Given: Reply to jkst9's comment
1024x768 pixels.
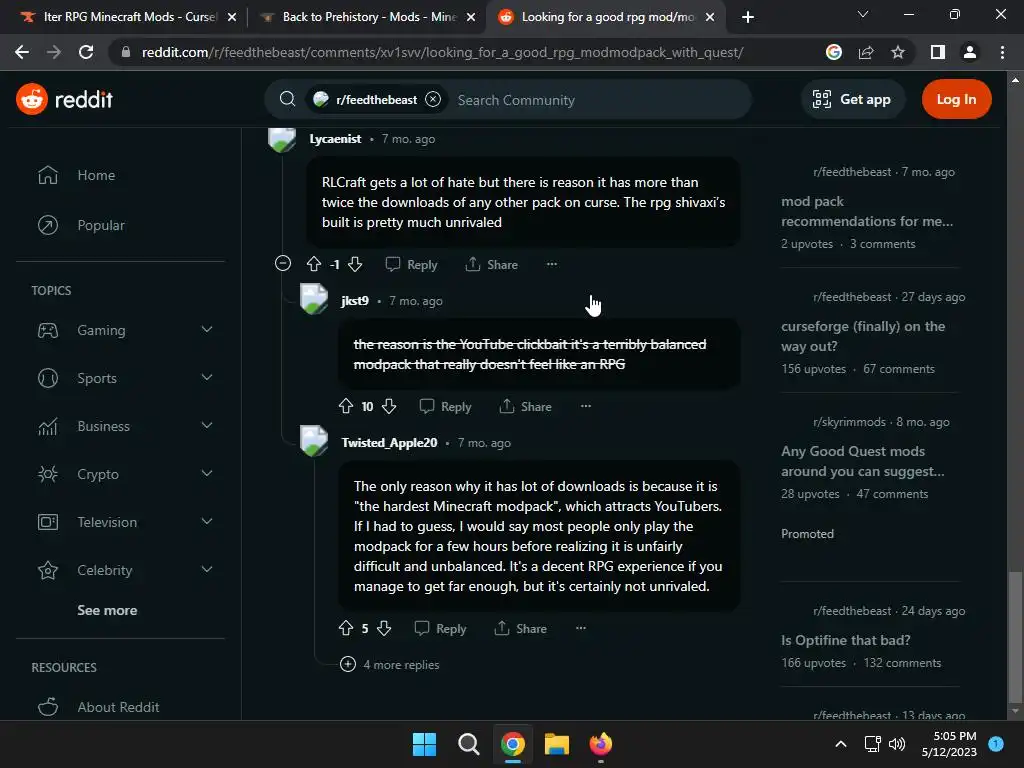Looking at the screenshot, I should point(445,406).
